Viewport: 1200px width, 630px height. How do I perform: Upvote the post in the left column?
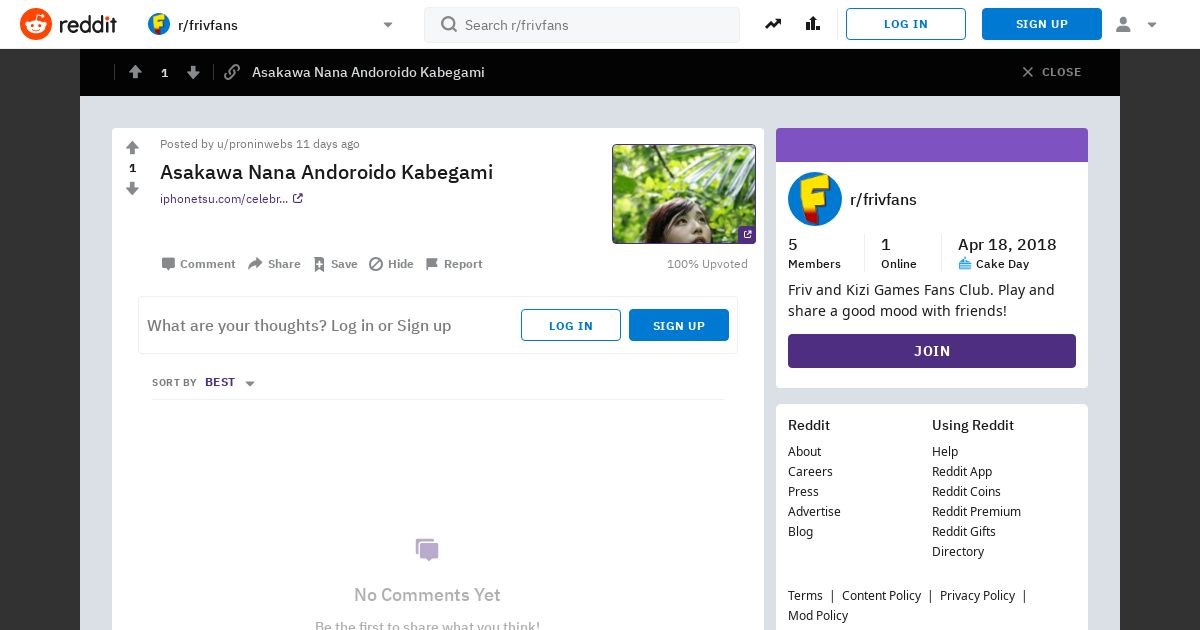point(132,148)
